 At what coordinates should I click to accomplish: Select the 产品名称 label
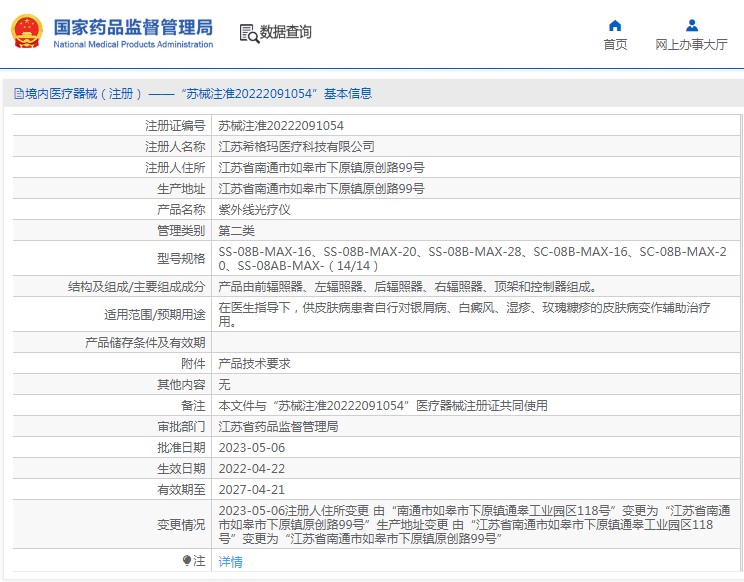[181, 210]
